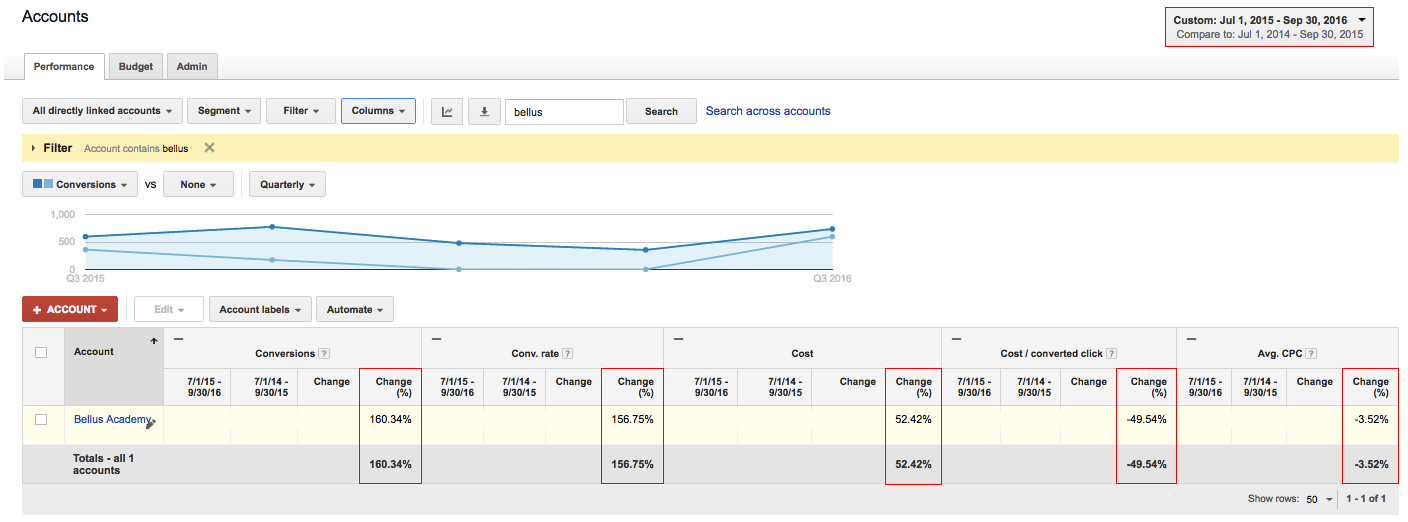Open the None comparison metric dropdown
This screenshot has height=522, width=1408.
(198, 185)
